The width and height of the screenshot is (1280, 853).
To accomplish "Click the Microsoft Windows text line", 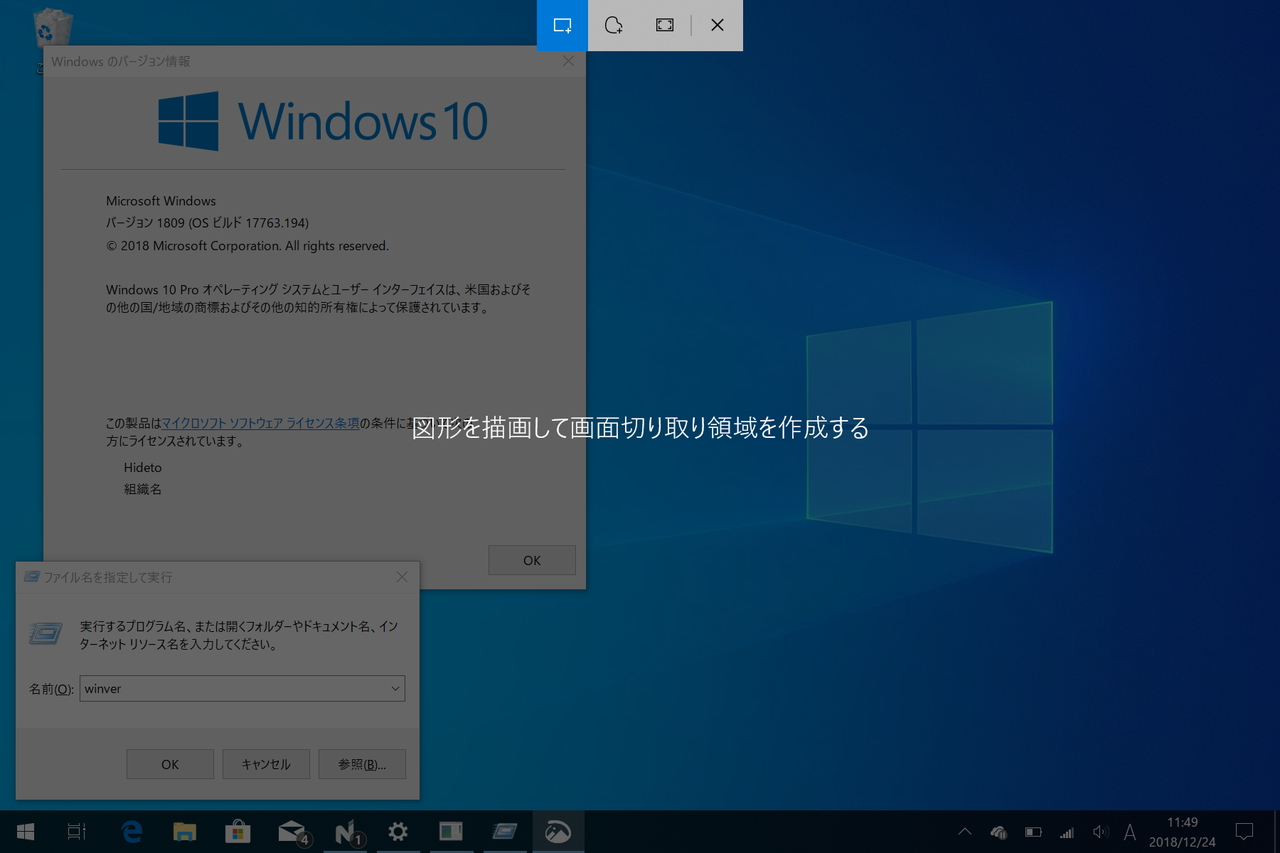I will point(161,201).
